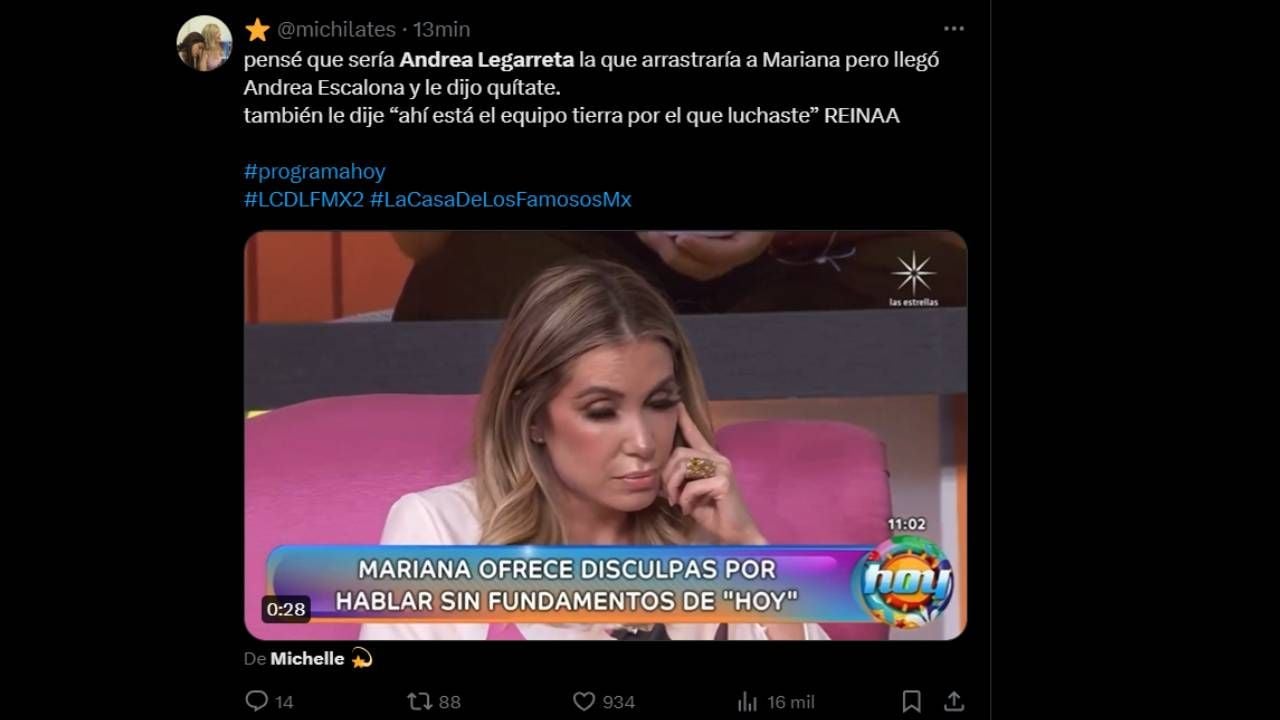Viewport: 1280px width, 720px height.
Task: Open the #LaCasaDeLosFamososMx hashtag
Action: point(501,199)
